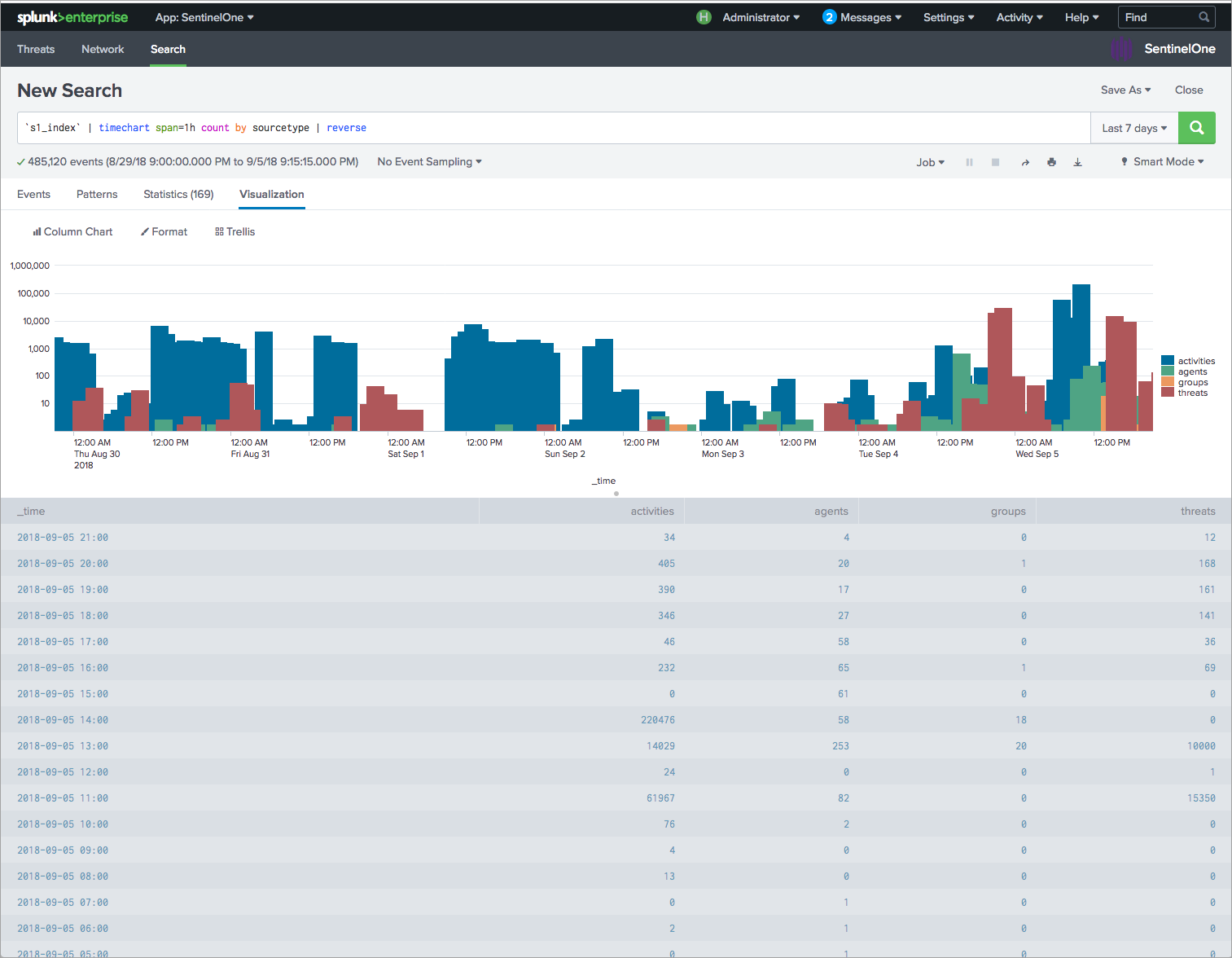The image size is (1232, 958).
Task: Switch to the Statistics tab
Action: [x=178, y=194]
